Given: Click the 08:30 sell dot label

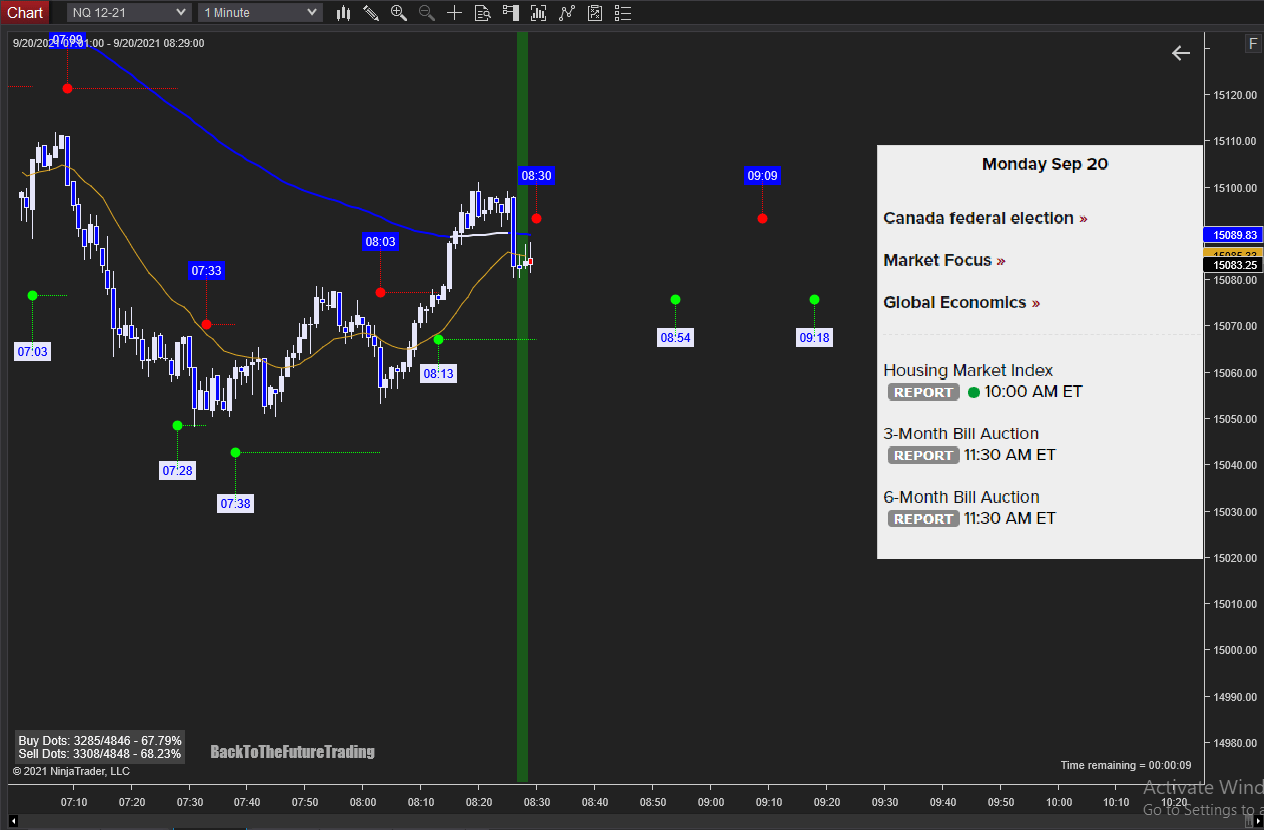Looking at the screenshot, I should coord(536,176).
